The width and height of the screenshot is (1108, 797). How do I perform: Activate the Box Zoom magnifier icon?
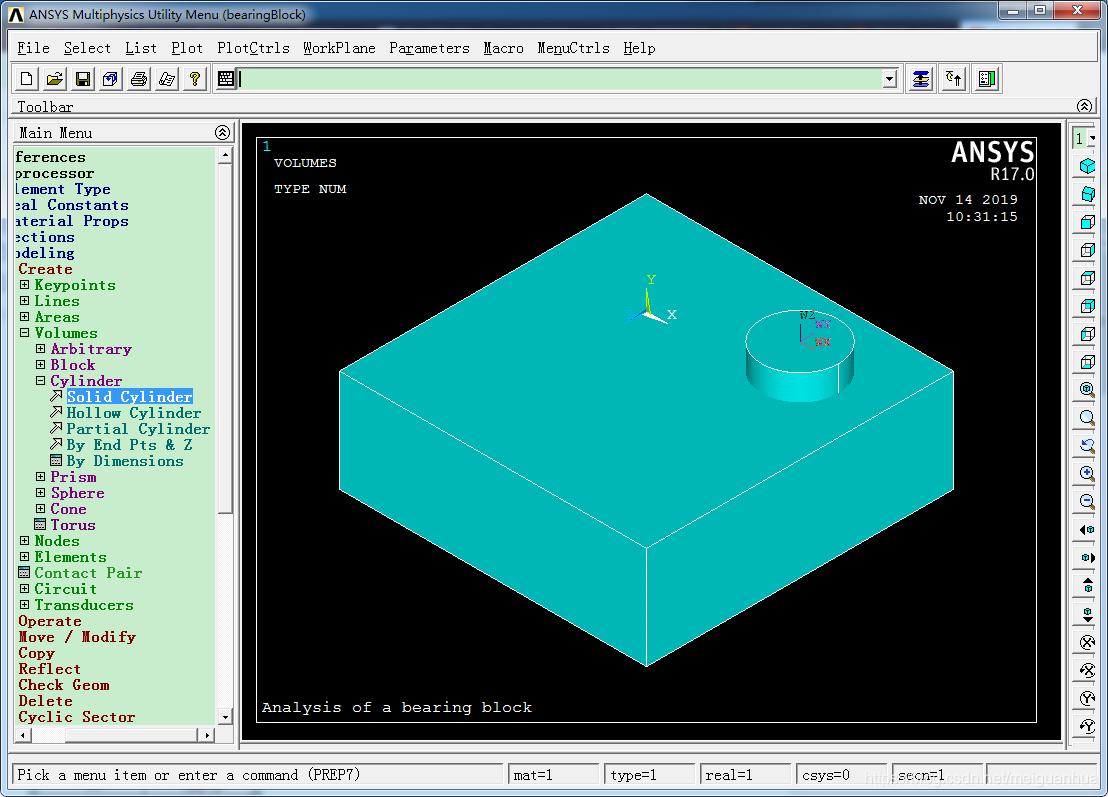click(1088, 418)
